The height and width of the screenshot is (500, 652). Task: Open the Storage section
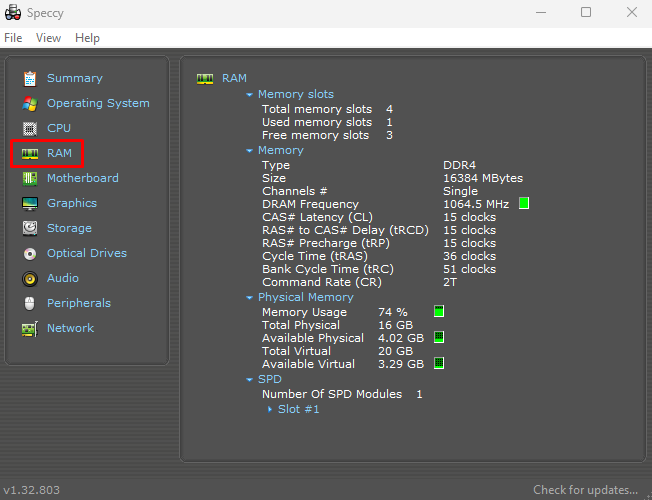tap(69, 228)
